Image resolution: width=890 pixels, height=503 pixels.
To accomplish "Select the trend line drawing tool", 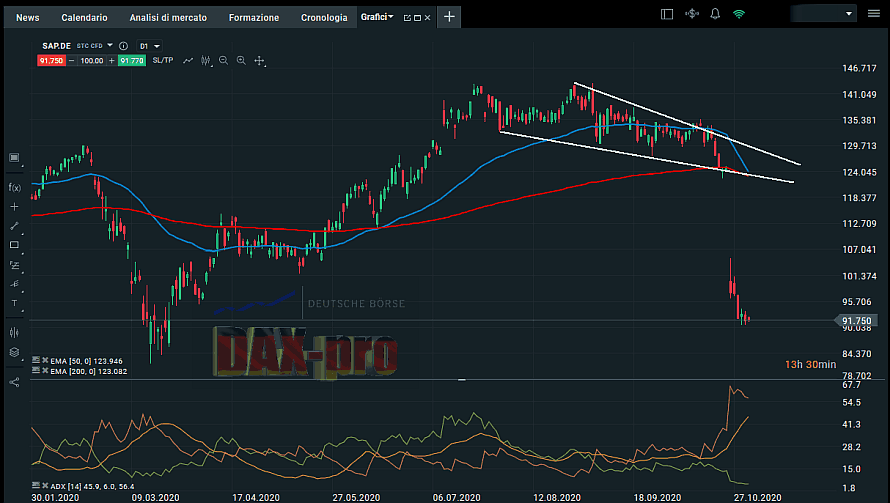I will [14, 226].
